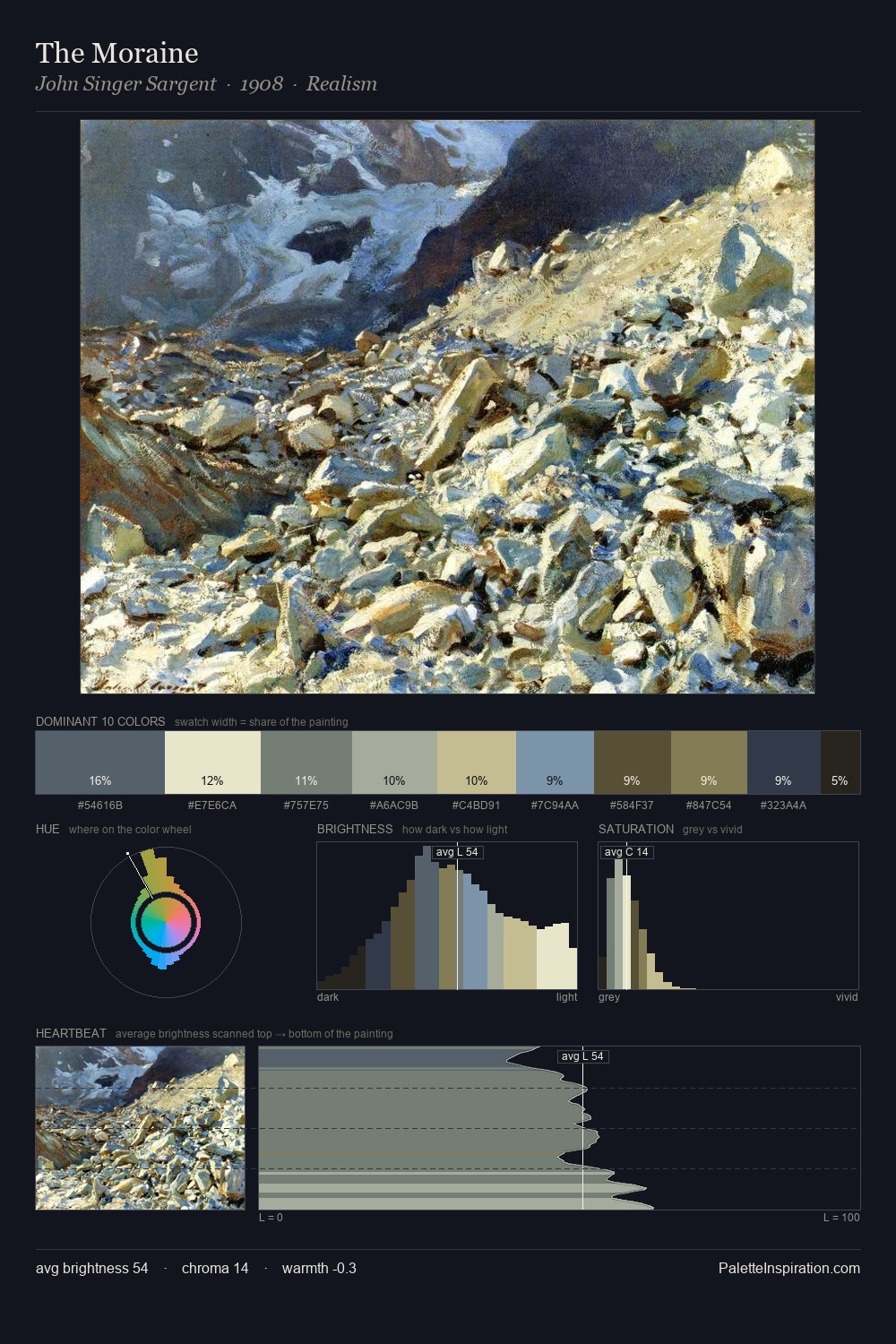Click the "warmth -0.3" footer stat
This screenshot has height=1344, width=896.
click(319, 1268)
